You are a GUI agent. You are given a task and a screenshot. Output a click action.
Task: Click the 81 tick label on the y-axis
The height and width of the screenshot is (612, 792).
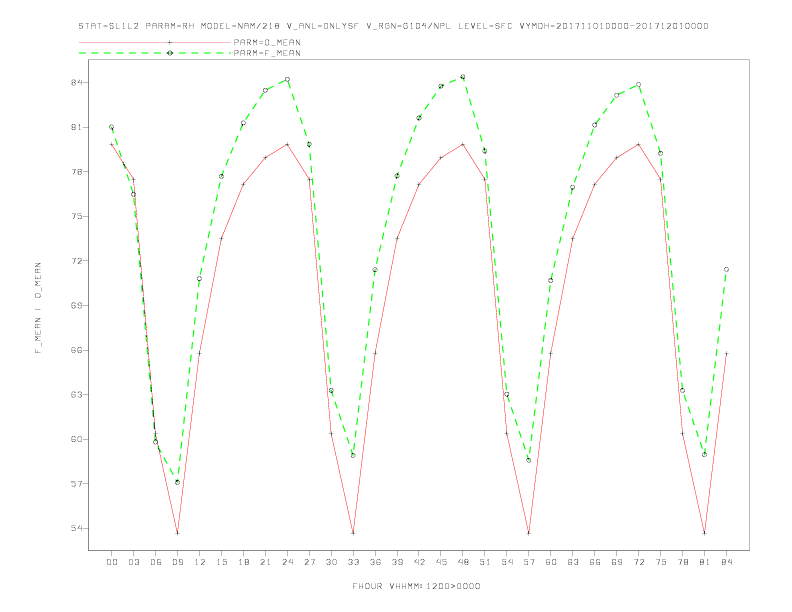[76, 127]
